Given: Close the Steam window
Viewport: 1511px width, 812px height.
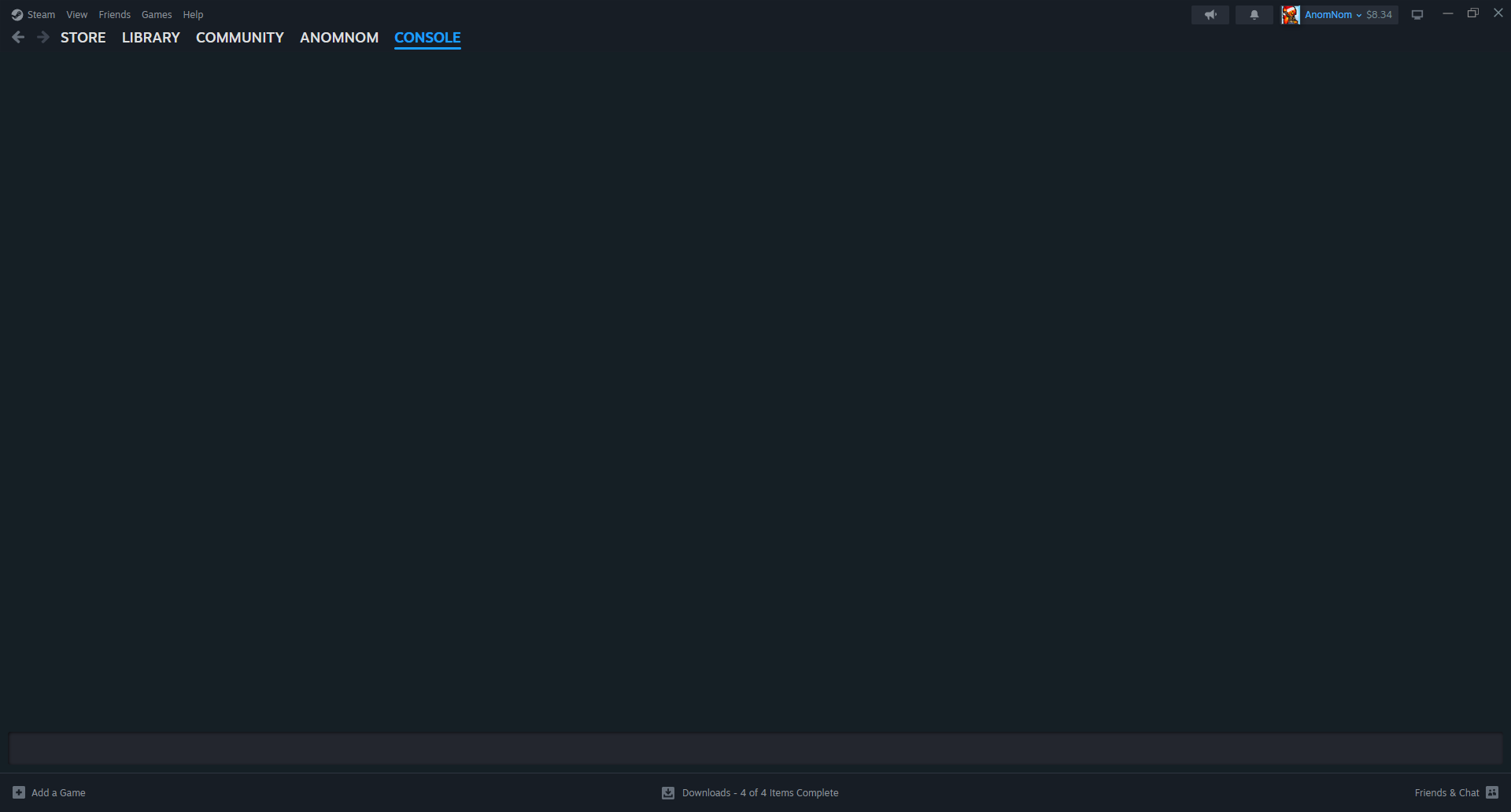Looking at the screenshot, I should pyautogui.click(x=1498, y=13).
